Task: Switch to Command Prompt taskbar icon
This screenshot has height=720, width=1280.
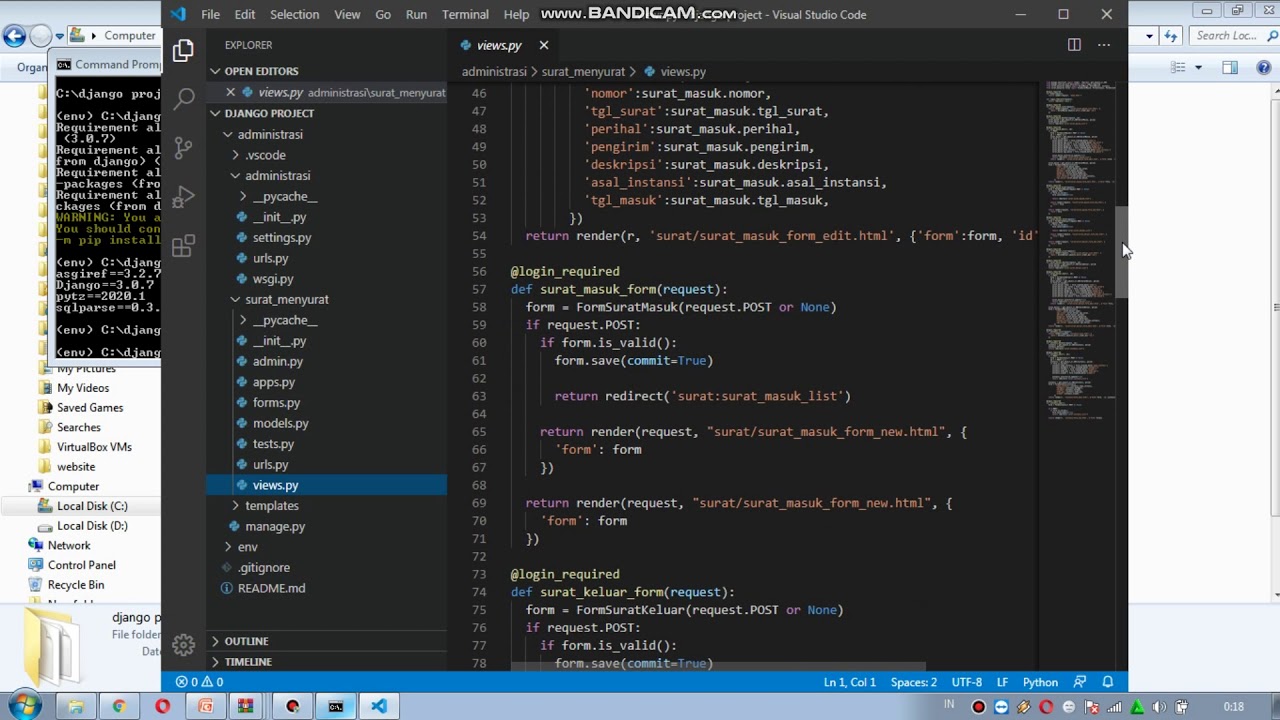Action: tap(335, 706)
